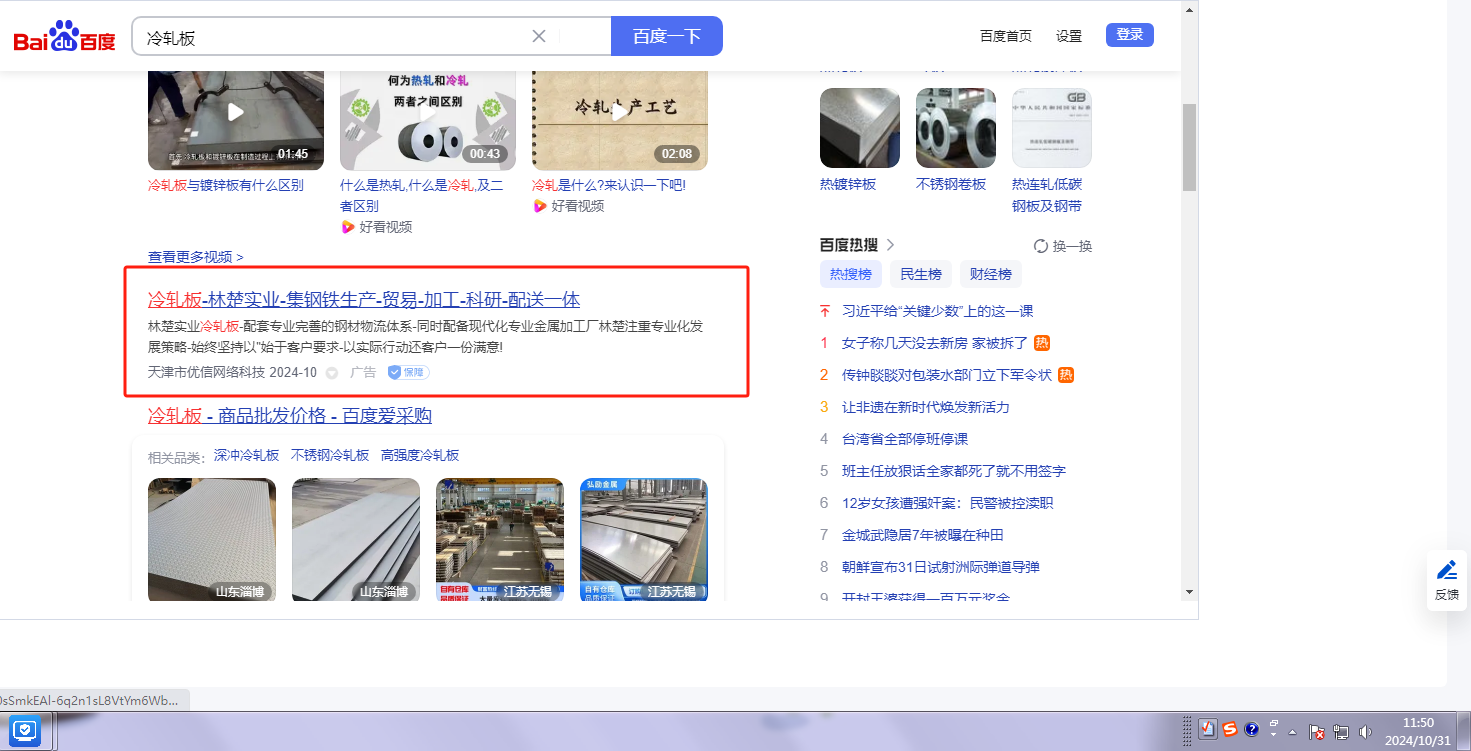Open top pinned hot search 习近平给"关键少数"上的这一课
Screen dimensions: 1471x751
[938, 311]
